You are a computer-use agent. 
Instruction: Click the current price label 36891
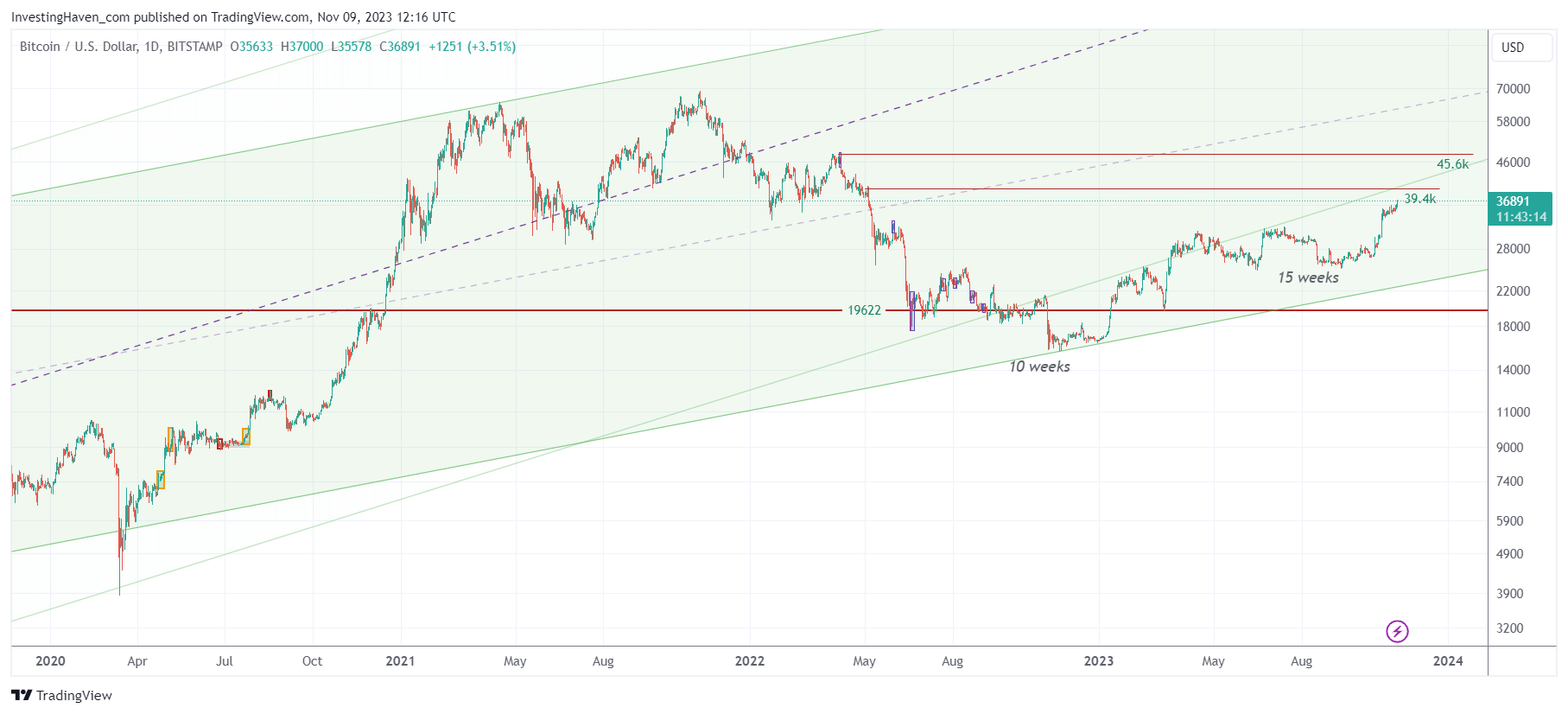click(x=1513, y=201)
